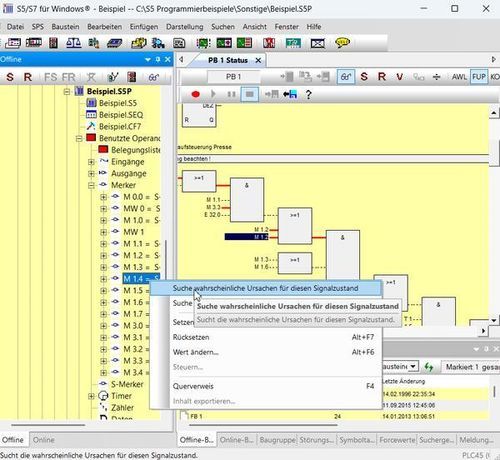500x460 pixels.
Task: Click the glasses status icon in PB 1 toolbar
Action: tap(346, 77)
